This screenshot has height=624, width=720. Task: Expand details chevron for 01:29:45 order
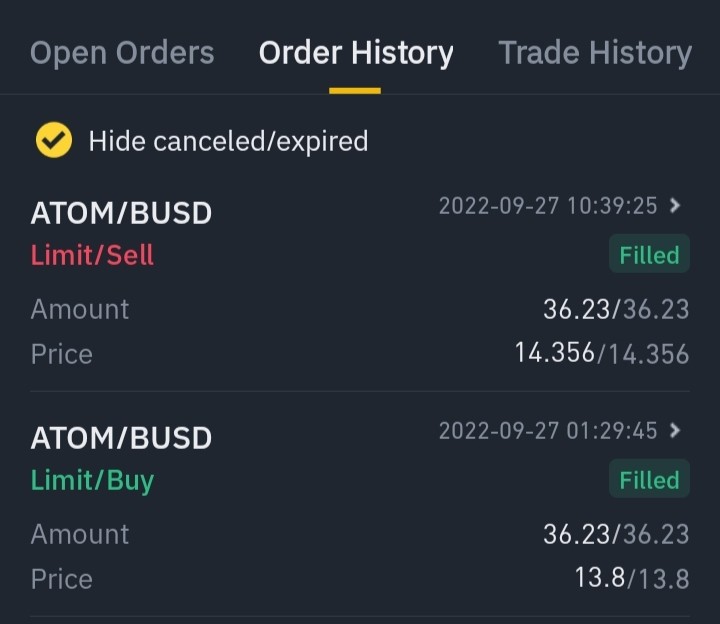(x=675, y=430)
